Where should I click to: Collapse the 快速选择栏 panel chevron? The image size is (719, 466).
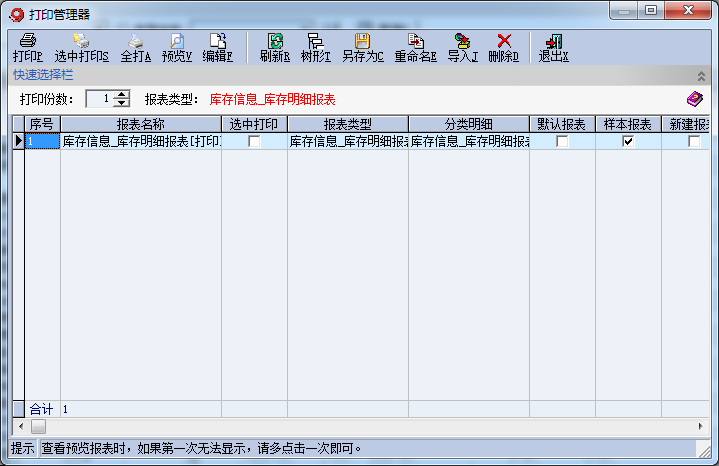(x=701, y=75)
